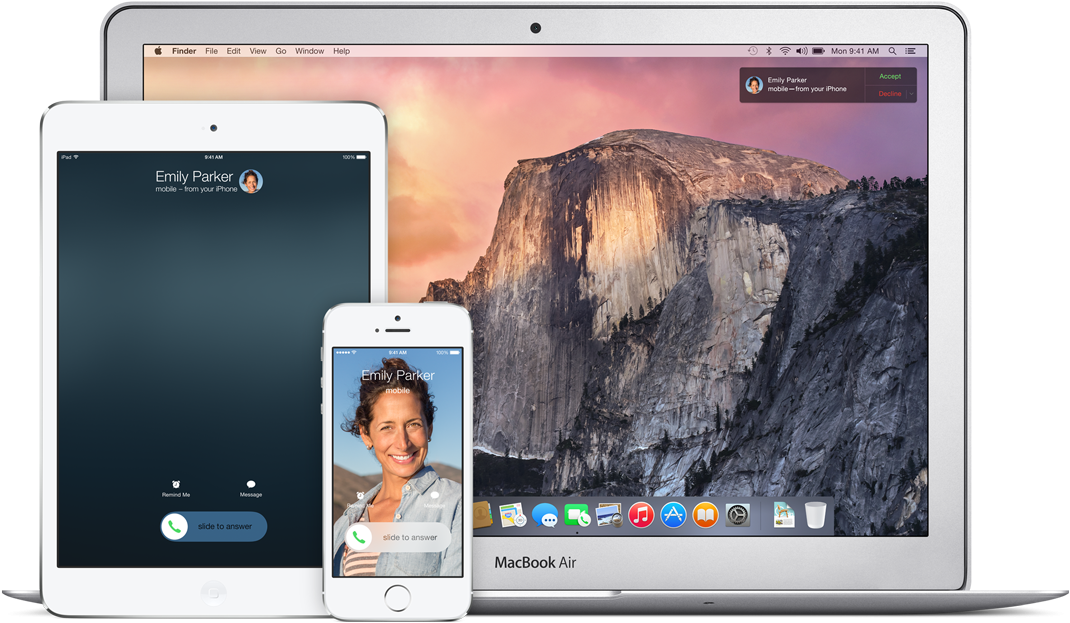Tap Emily Parker's avatar on iPad

251,181
